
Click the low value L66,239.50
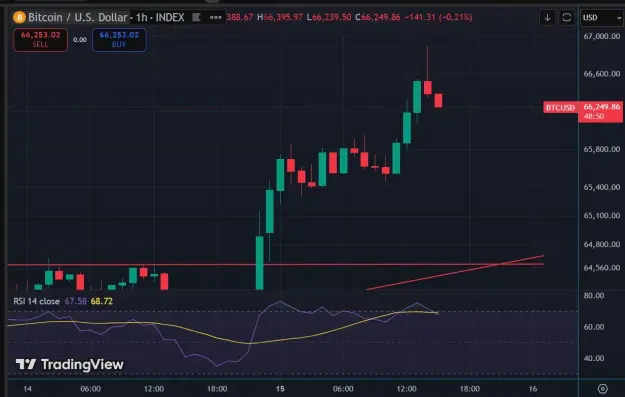(329, 17)
